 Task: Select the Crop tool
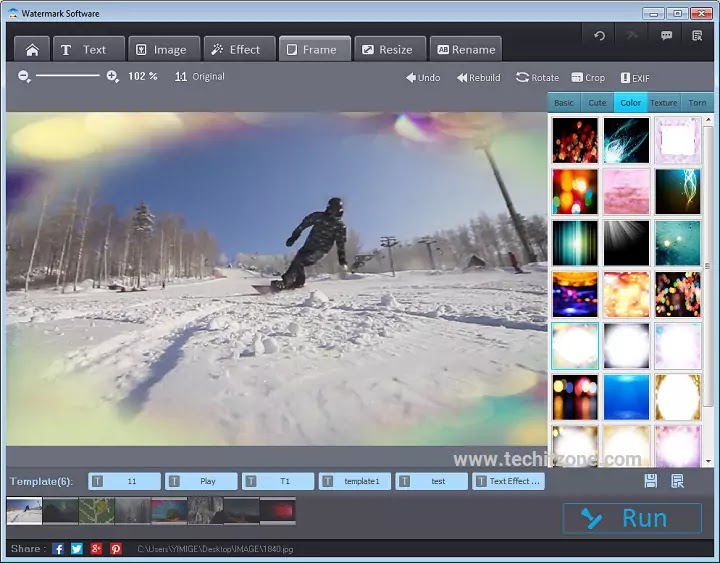(588, 78)
